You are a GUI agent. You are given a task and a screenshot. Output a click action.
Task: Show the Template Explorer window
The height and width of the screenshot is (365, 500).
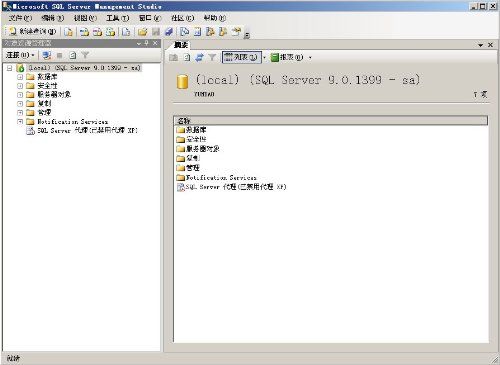tap(223, 32)
